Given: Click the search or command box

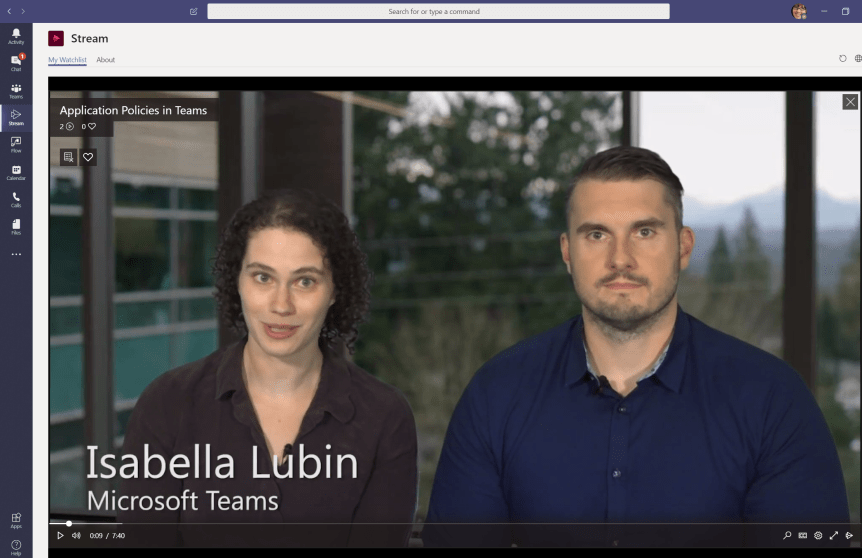Looking at the screenshot, I should coord(438,12).
